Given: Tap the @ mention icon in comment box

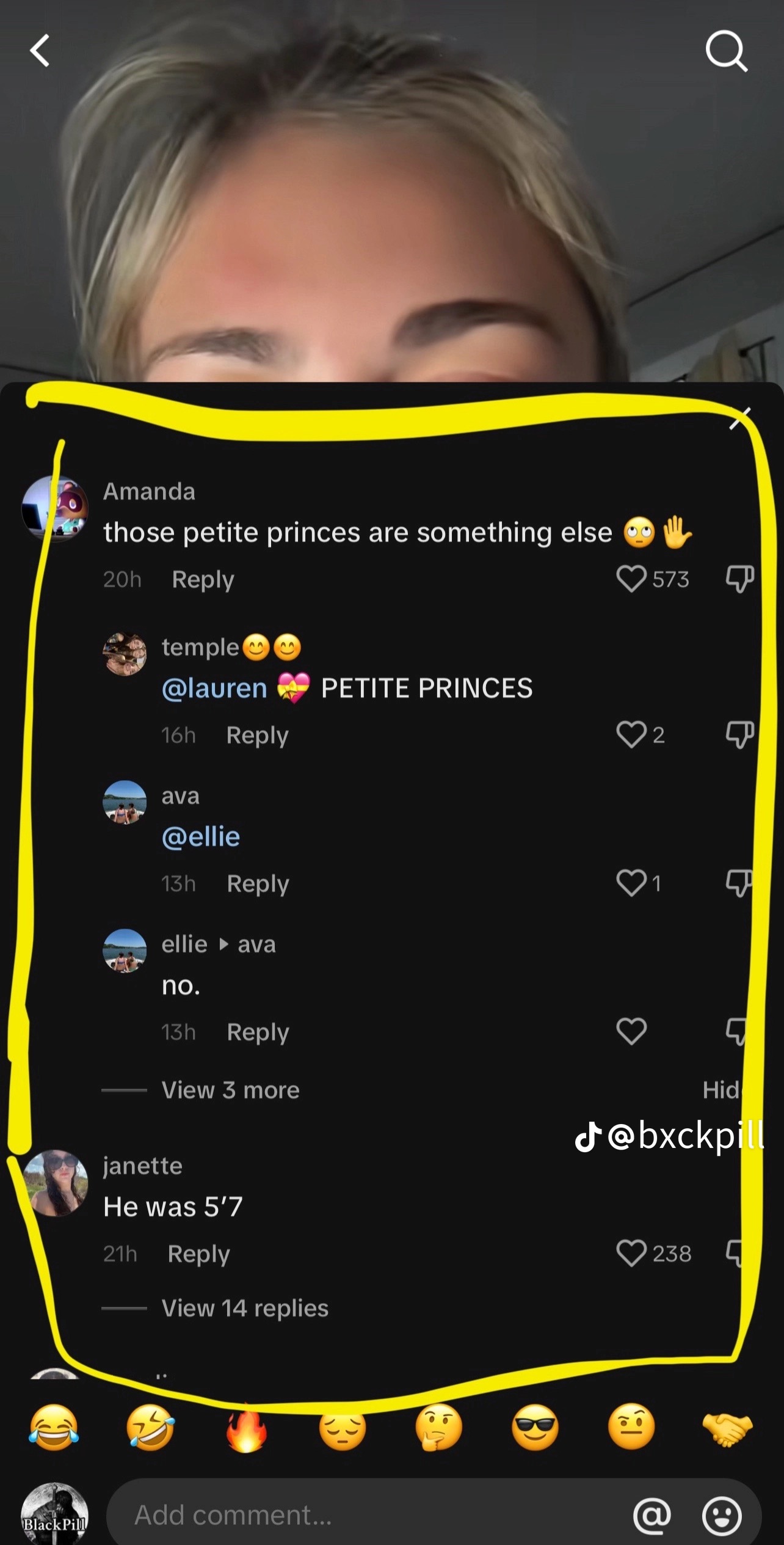Looking at the screenshot, I should click(x=652, y=1515).
